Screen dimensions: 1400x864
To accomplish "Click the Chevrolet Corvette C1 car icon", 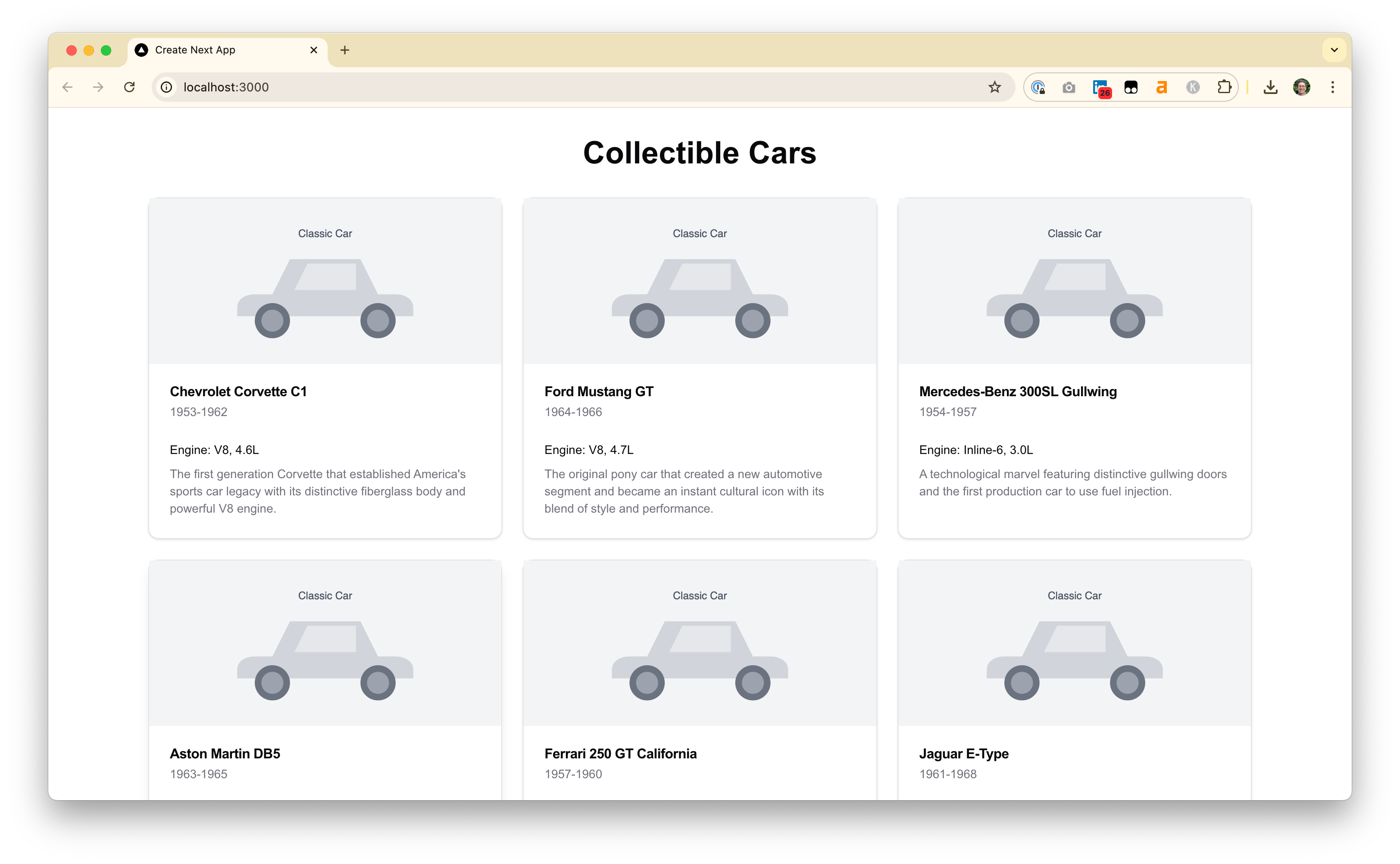I will click(325, 295).
